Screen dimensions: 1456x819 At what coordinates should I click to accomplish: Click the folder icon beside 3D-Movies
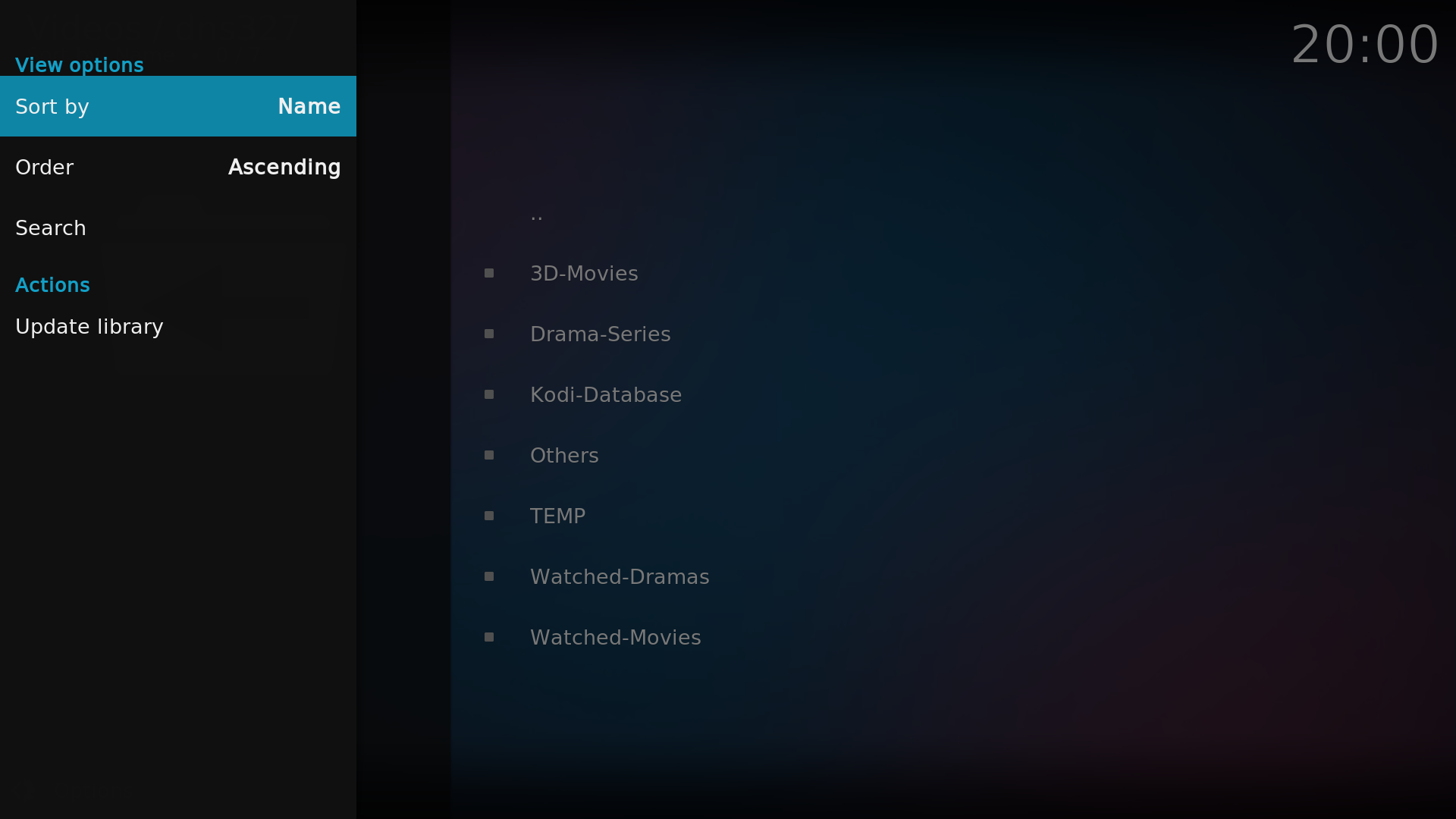click(489, 273)
